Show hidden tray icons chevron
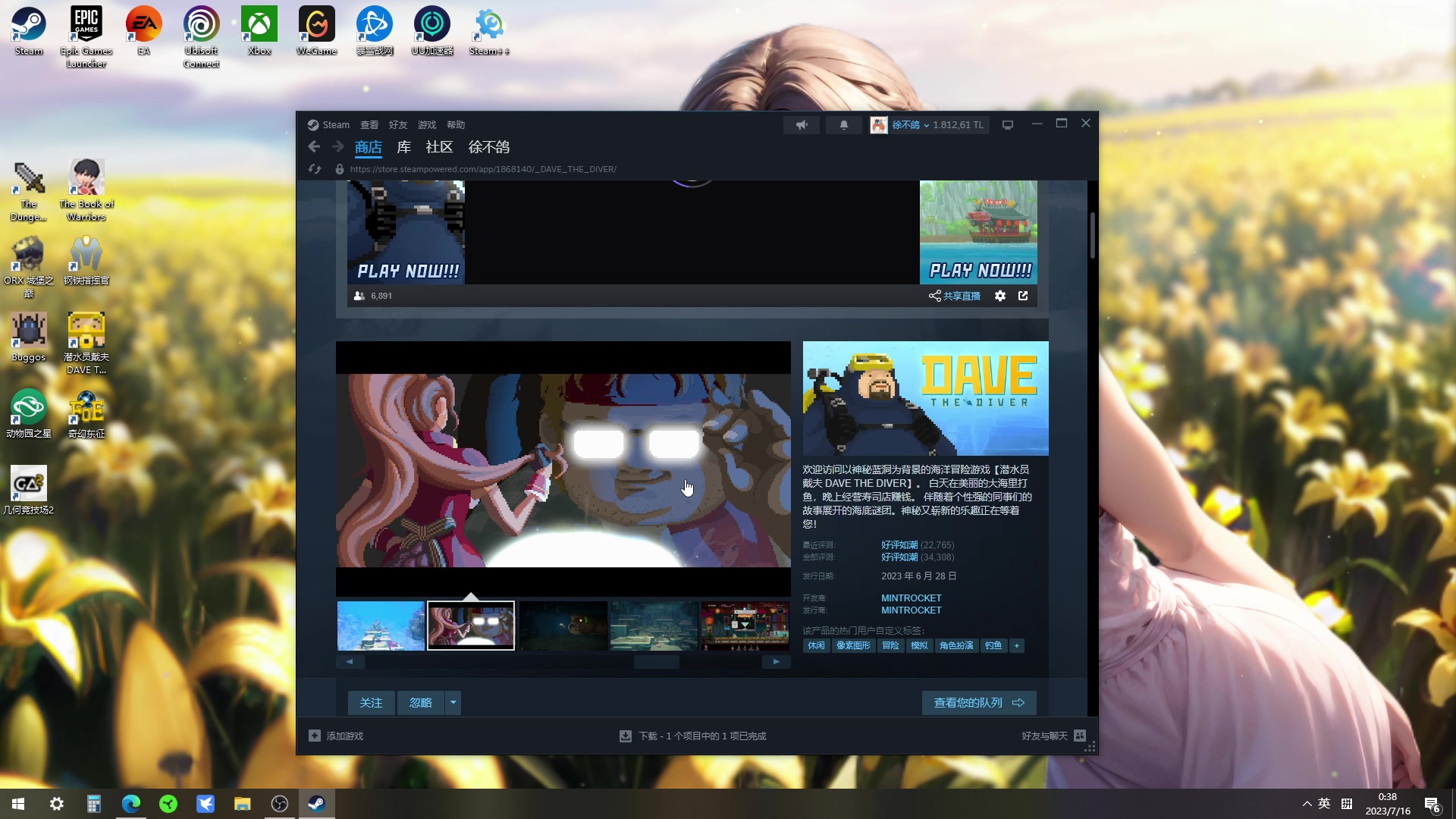Screen dimensions: 1456x819 click(1307, 804)
